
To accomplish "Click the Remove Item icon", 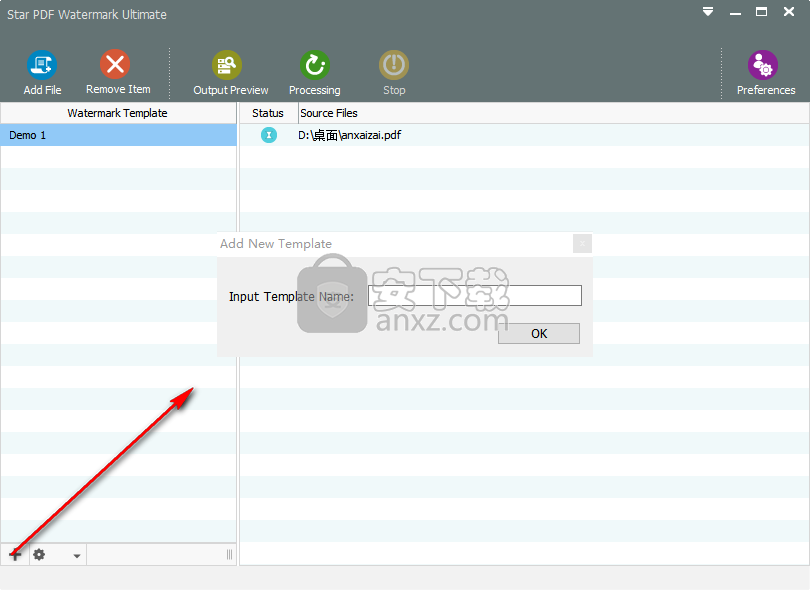I will (115, 64).
